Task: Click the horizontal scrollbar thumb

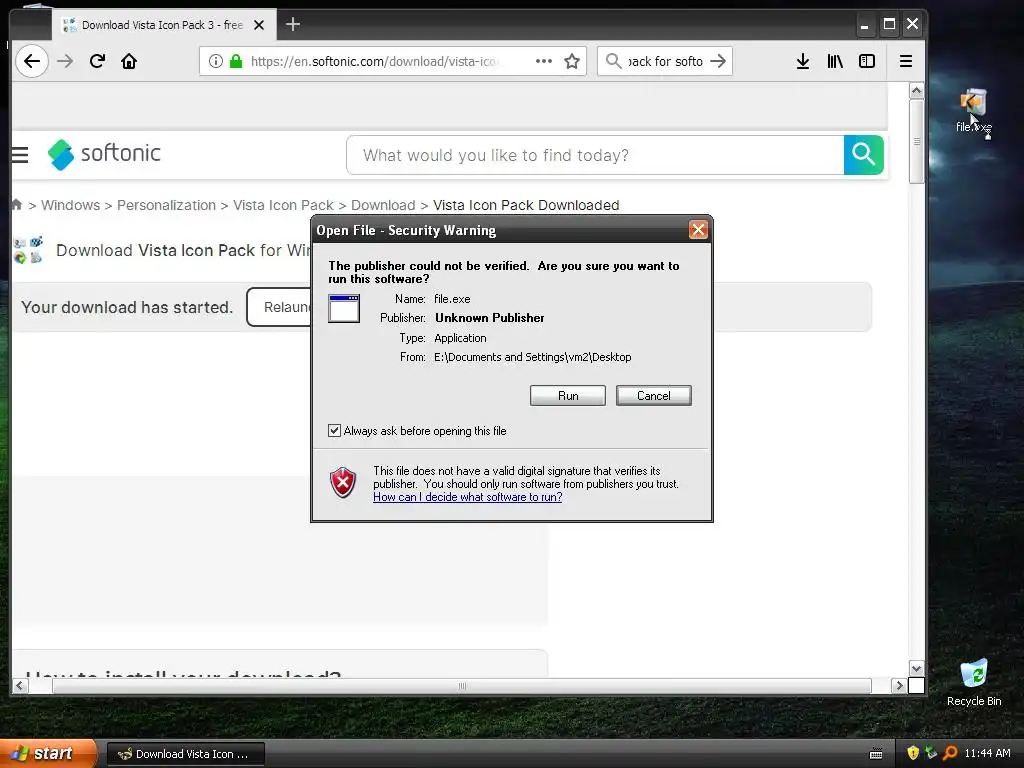Action: tap(462, 686)
